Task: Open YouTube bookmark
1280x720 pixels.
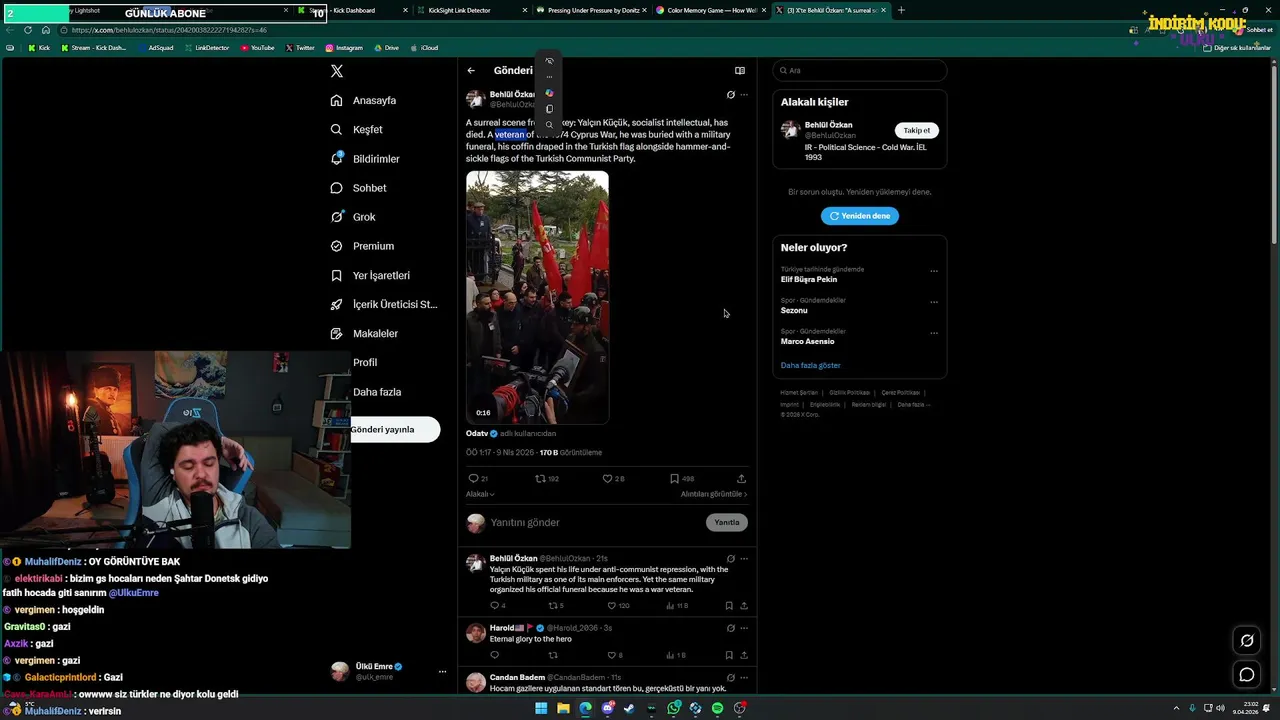Action: click(257, 48)
